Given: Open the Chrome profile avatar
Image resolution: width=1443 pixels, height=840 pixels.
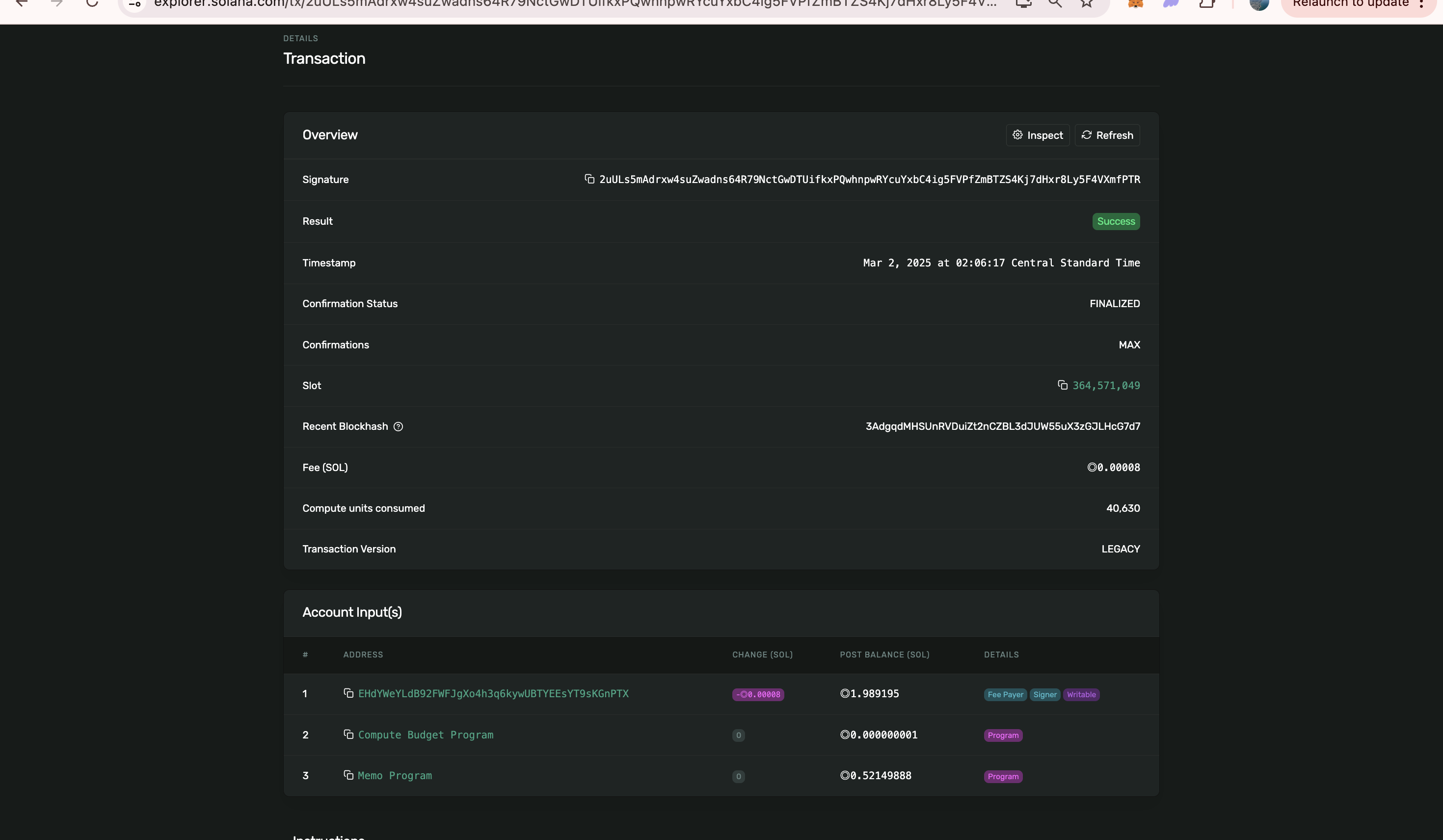Looking at the screenshot, I should 1258,4.
